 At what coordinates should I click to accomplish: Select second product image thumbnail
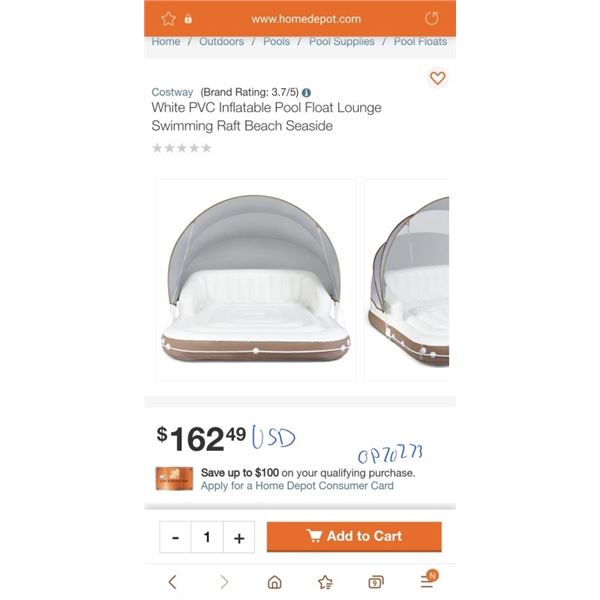coord(407,280)
